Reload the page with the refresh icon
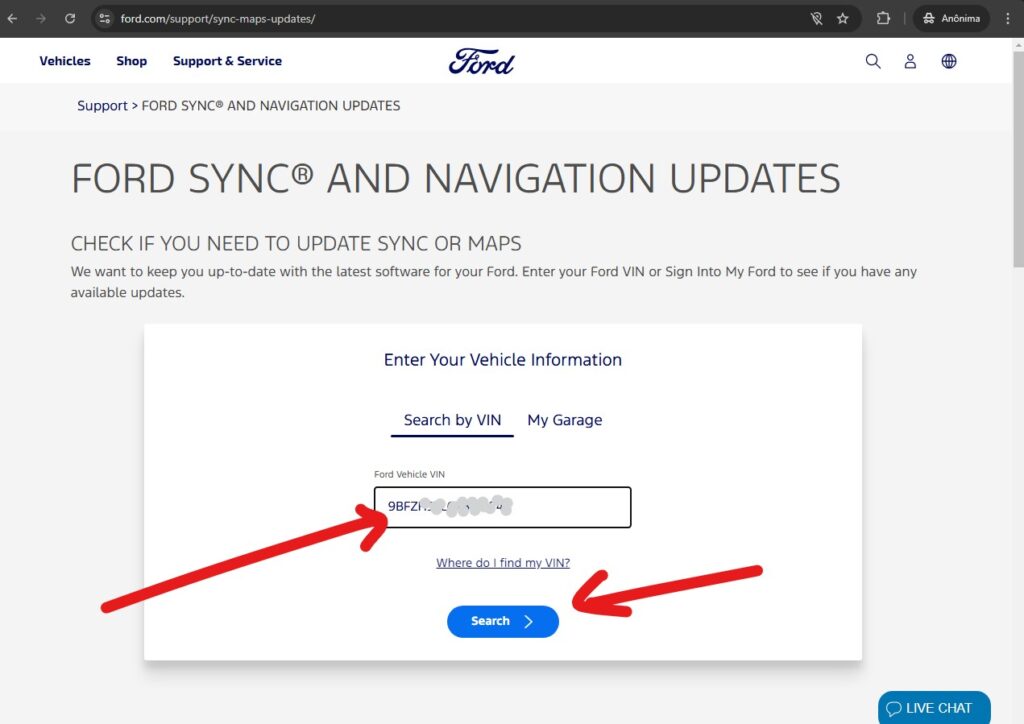 tap(69, 18)
